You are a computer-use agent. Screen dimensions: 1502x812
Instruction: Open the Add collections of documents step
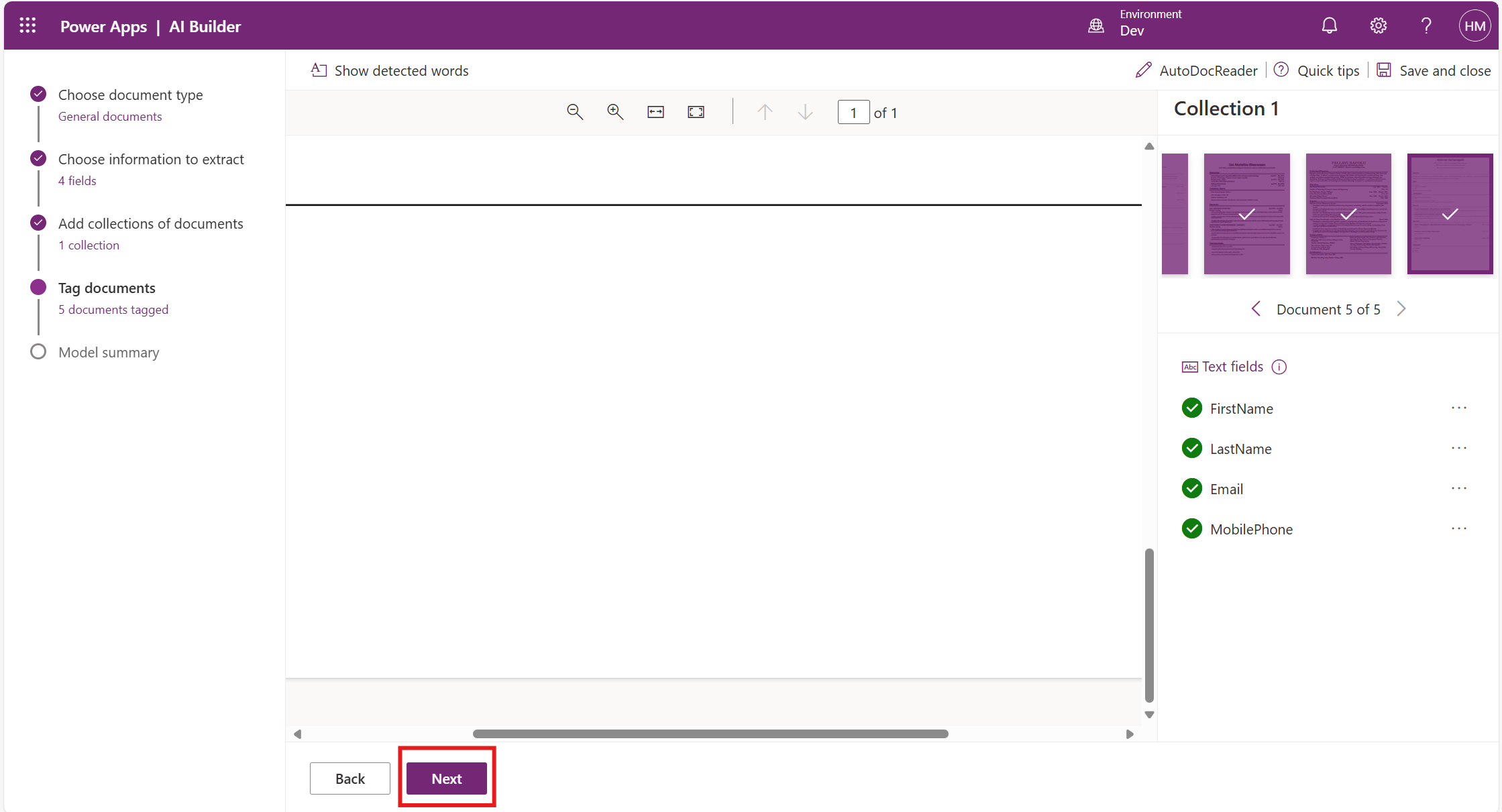[150, 223]
